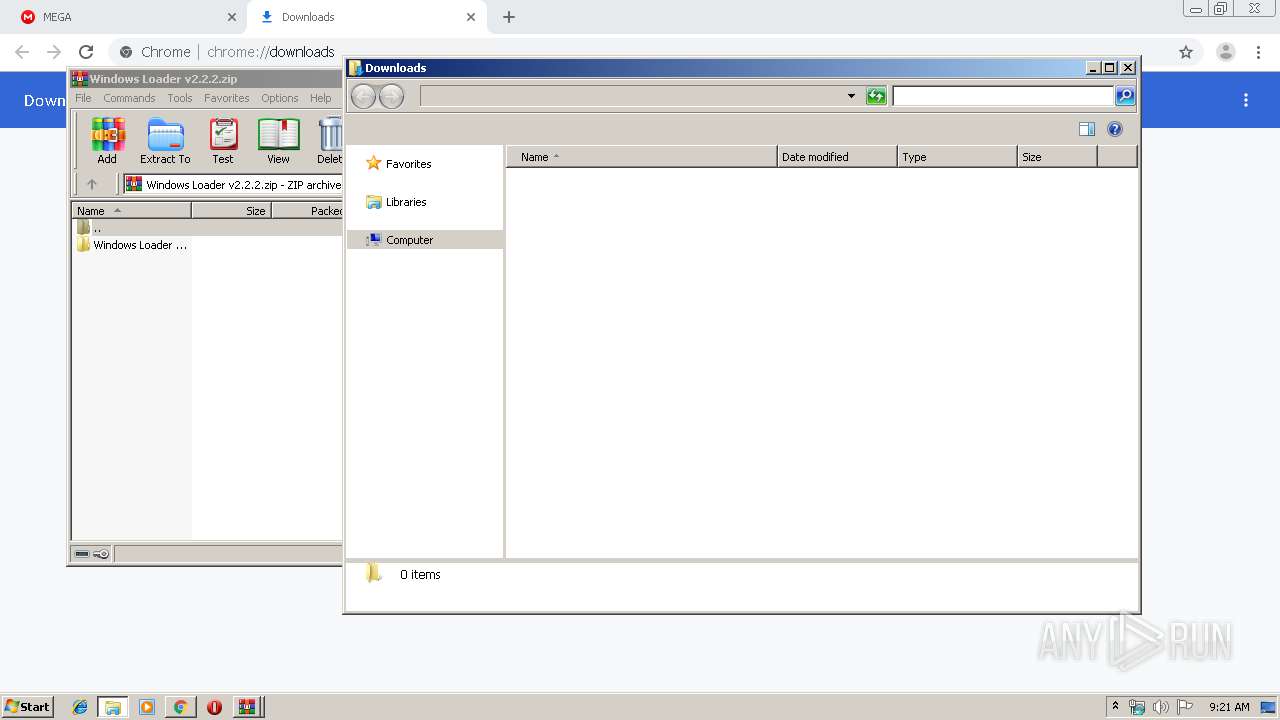This screenshot has height=720, width=1280.
Task: Click Forward button in Downloads explorer window
Action: click(x=391, y=96)
